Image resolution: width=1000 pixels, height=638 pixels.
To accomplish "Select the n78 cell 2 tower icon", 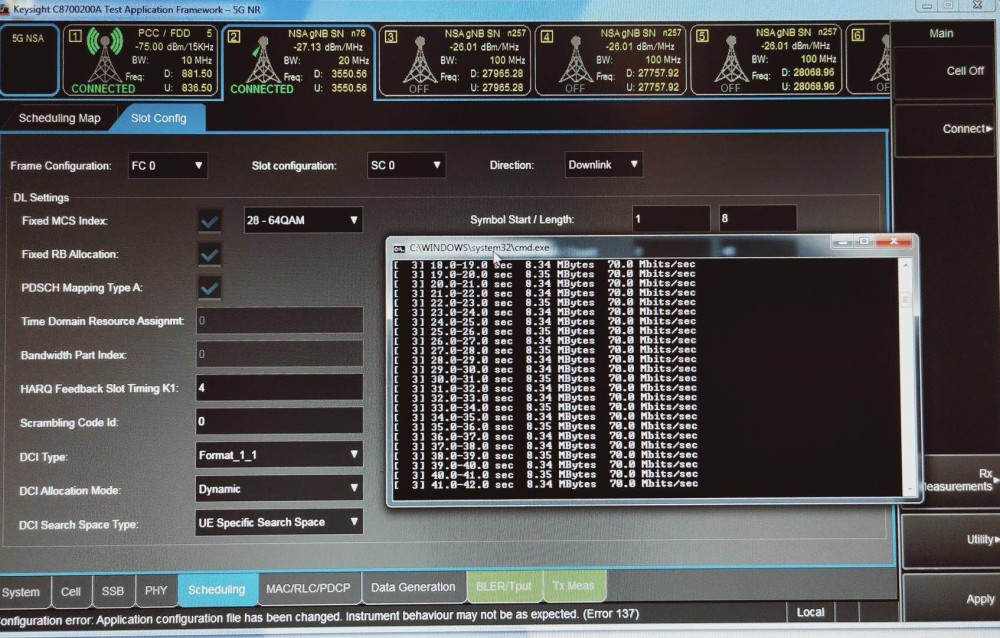I will [x=262, y=59].
